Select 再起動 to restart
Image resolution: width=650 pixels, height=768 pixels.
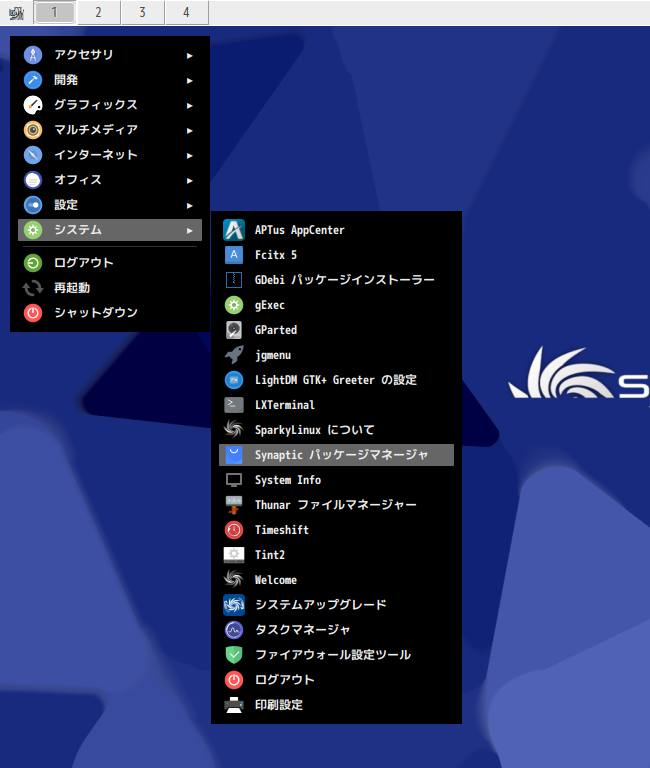(x=110, y=288)
